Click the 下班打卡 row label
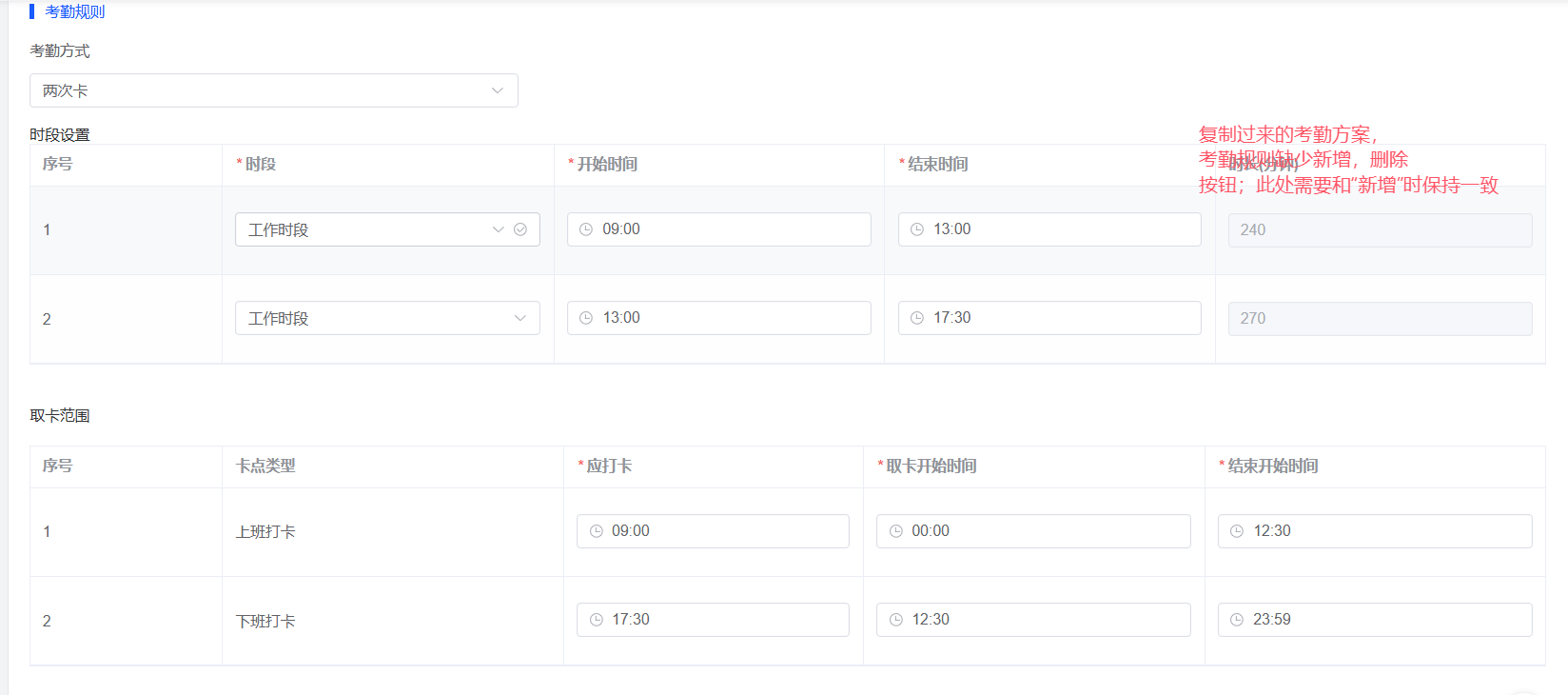The height and width of the screenshot is (695, 1568). [265, 622]
